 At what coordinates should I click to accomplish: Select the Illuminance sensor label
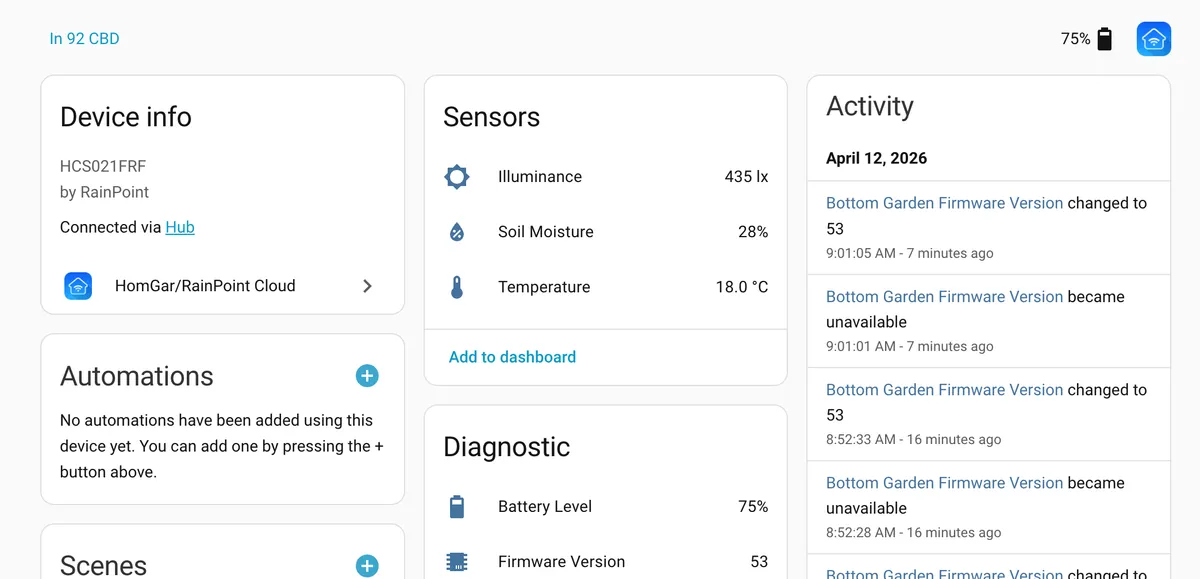tap(540, 177)
